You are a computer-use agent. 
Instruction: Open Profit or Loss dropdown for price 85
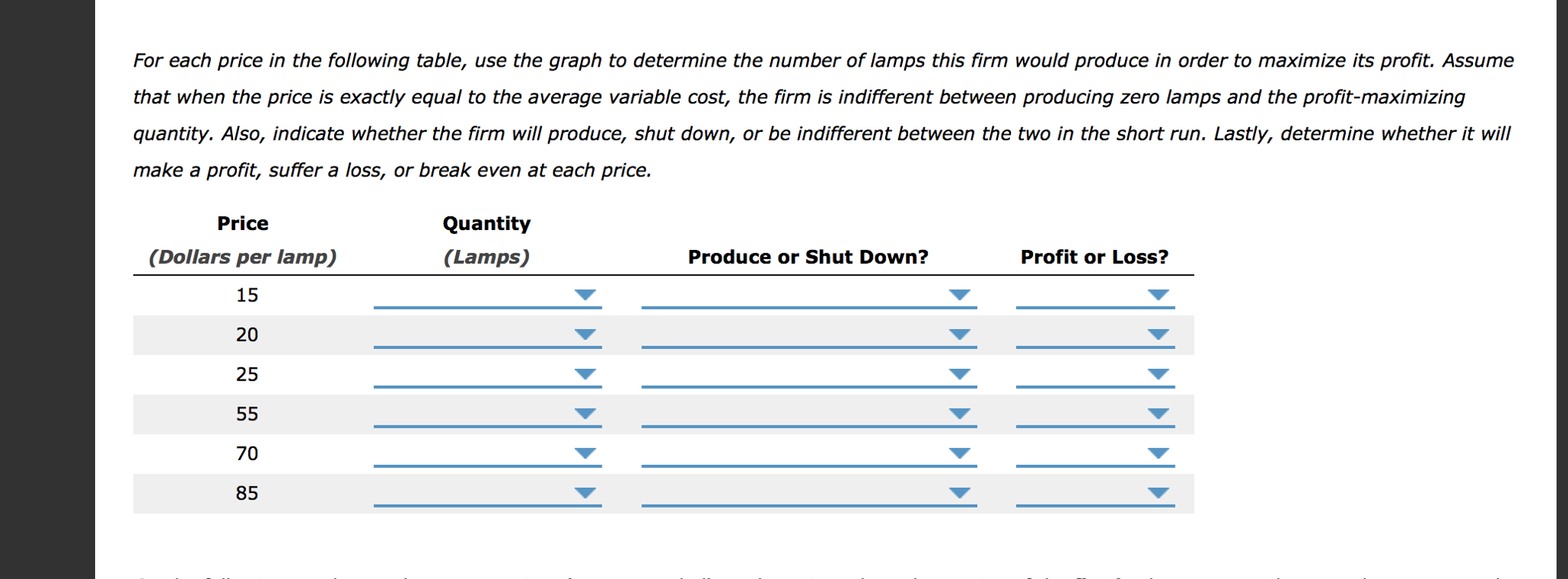1157,493
